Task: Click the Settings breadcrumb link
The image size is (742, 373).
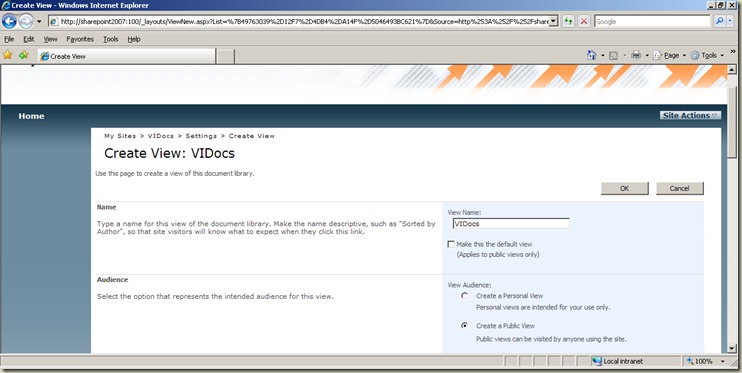Action: tap(201, 136)
